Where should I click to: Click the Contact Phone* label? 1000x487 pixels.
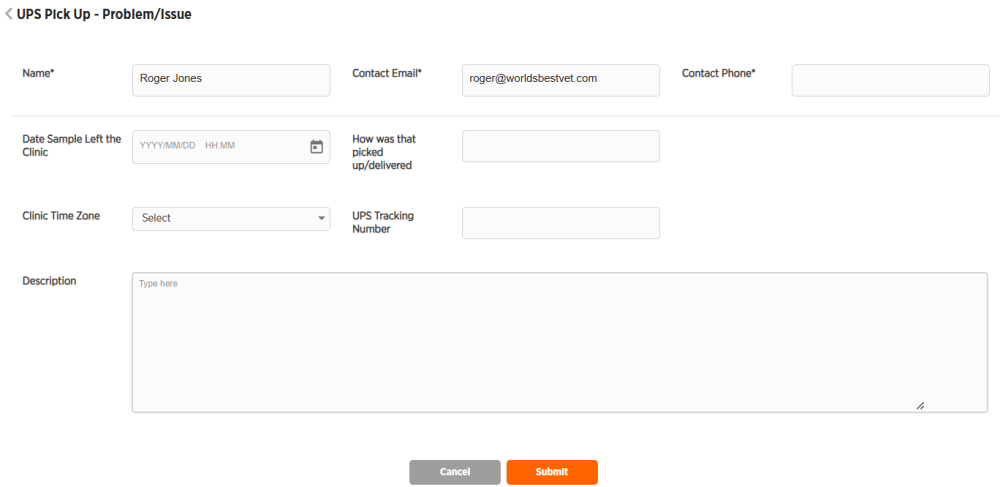(719, 73)
